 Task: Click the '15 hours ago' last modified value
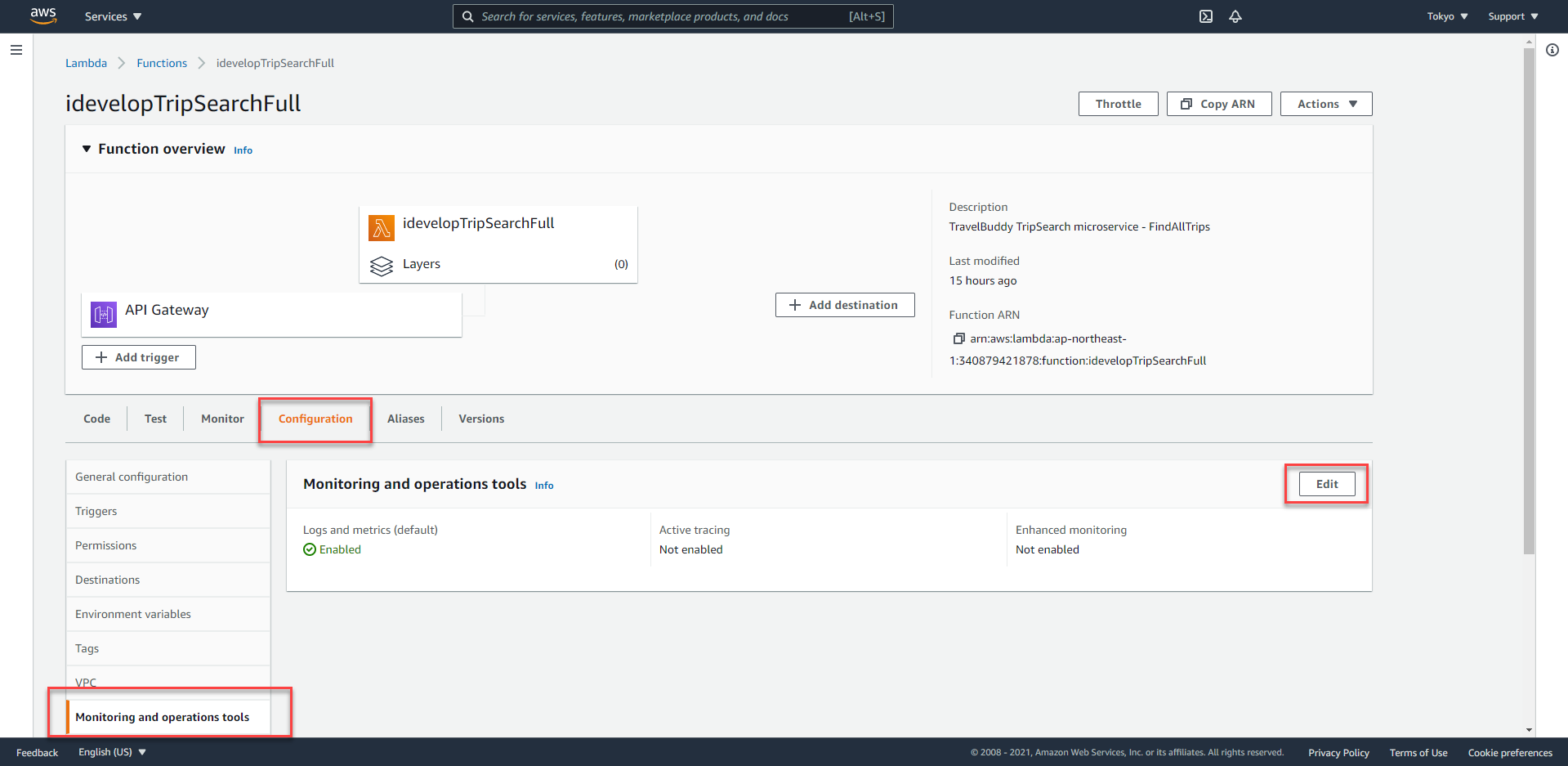click(x=983, y=280)
